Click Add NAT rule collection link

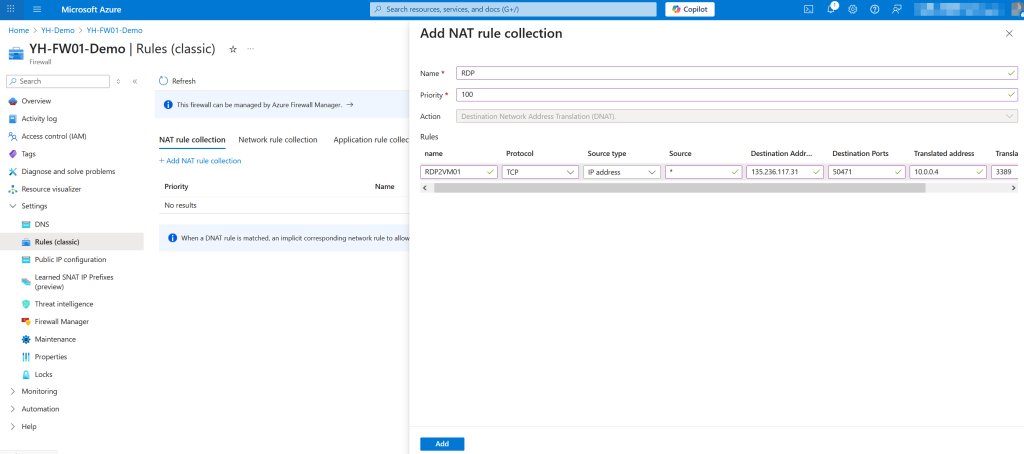click(x=200, y=161)
